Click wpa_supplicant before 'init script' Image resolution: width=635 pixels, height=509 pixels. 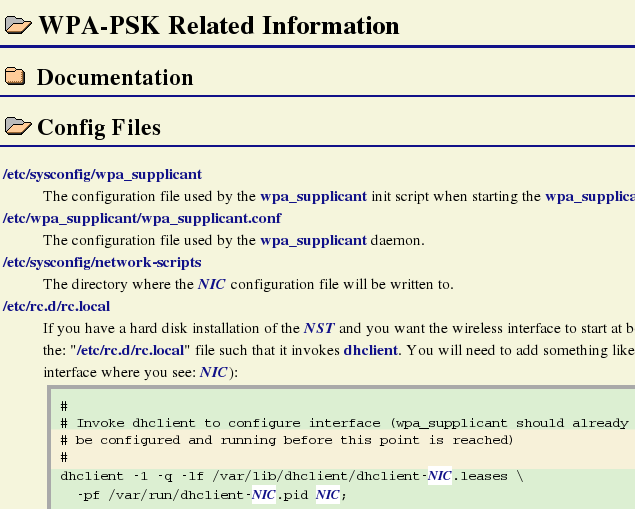click(313, 196)
